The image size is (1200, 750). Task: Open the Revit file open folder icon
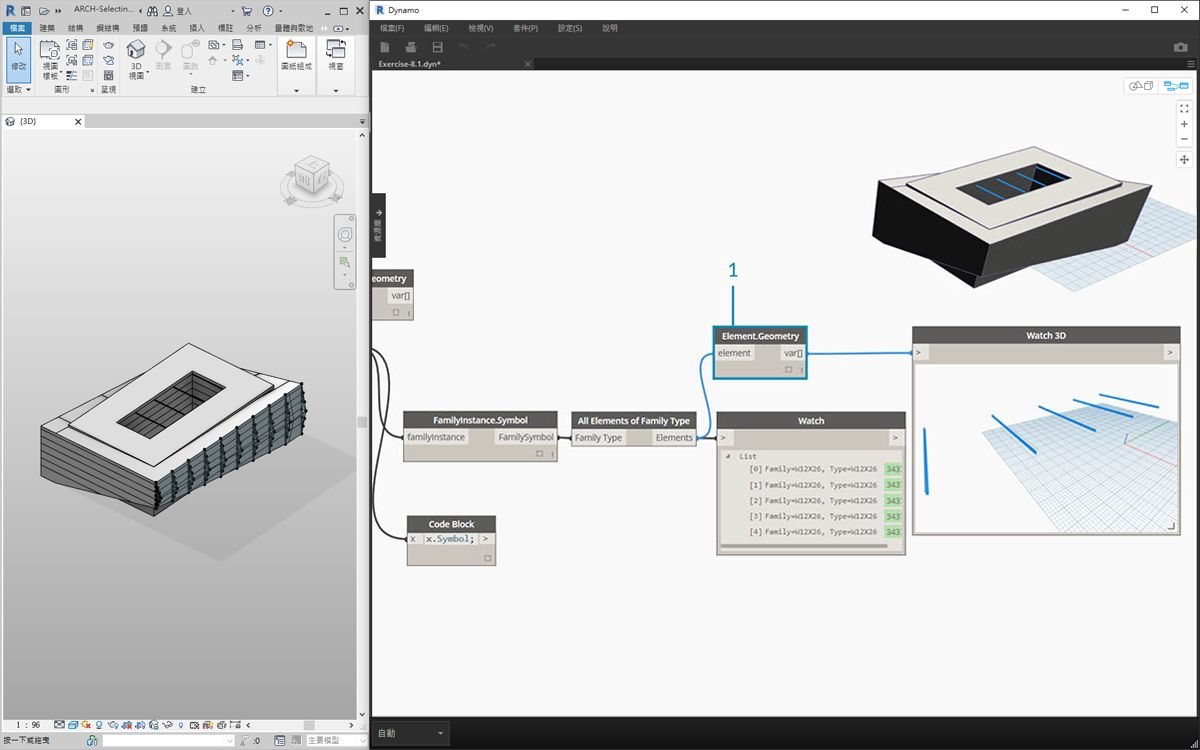(44, 11)
